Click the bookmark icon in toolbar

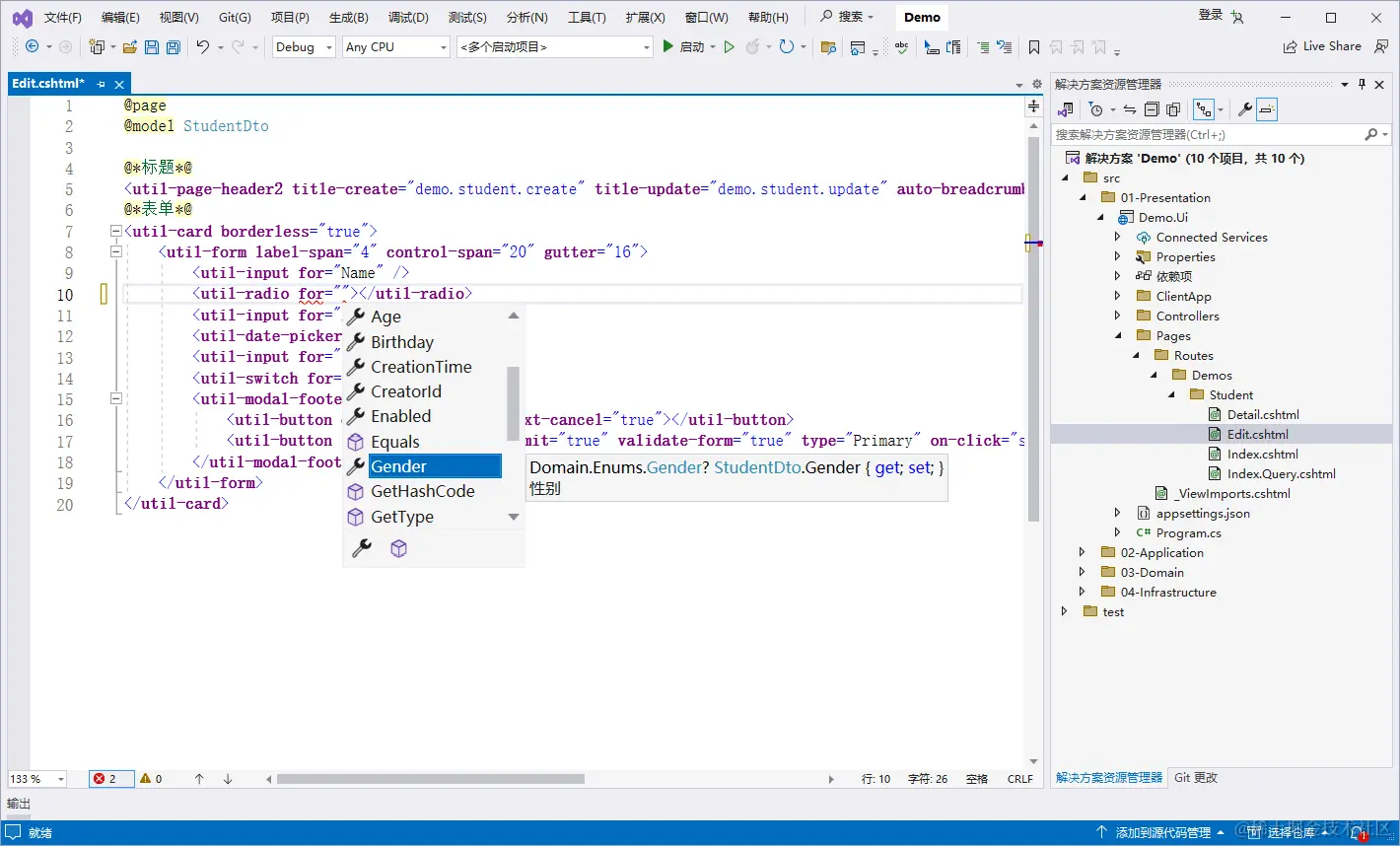click(1033, 46)
